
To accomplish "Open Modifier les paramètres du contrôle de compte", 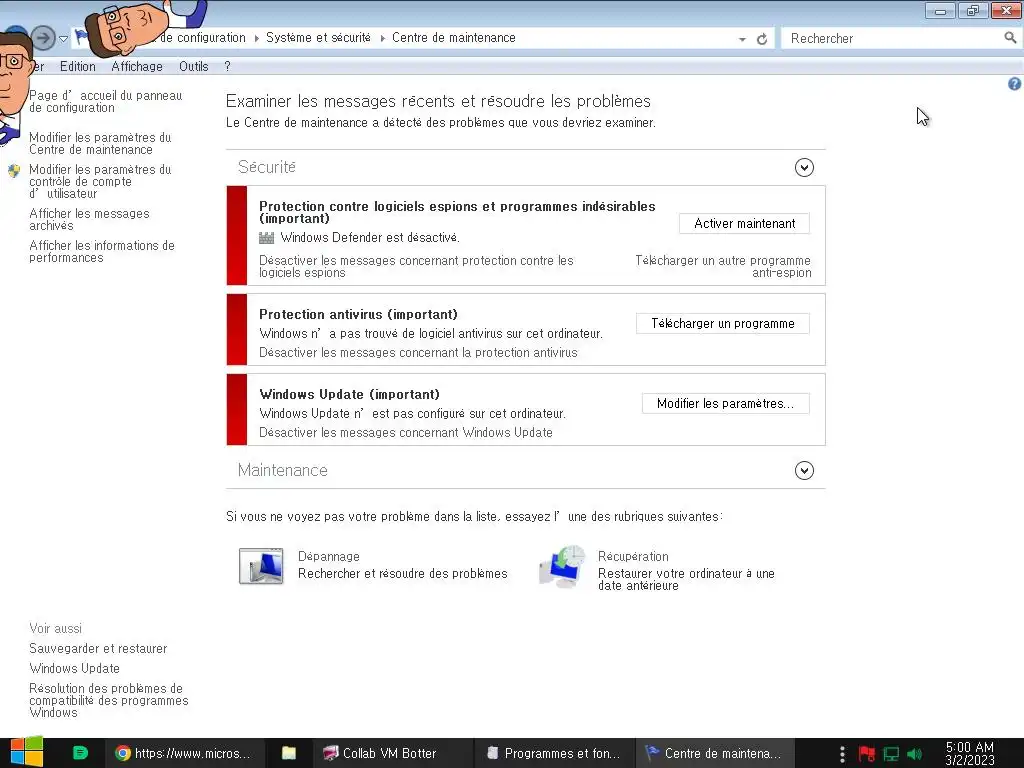I will point(100,182).
